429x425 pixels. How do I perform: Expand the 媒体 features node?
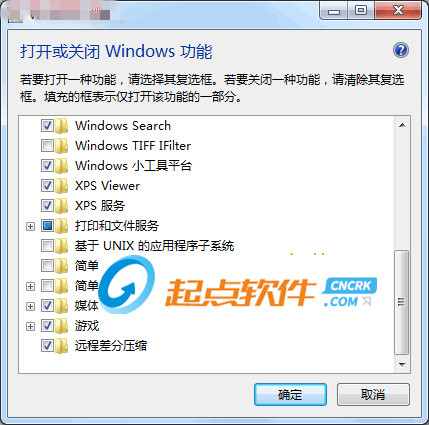pos(30,306)
